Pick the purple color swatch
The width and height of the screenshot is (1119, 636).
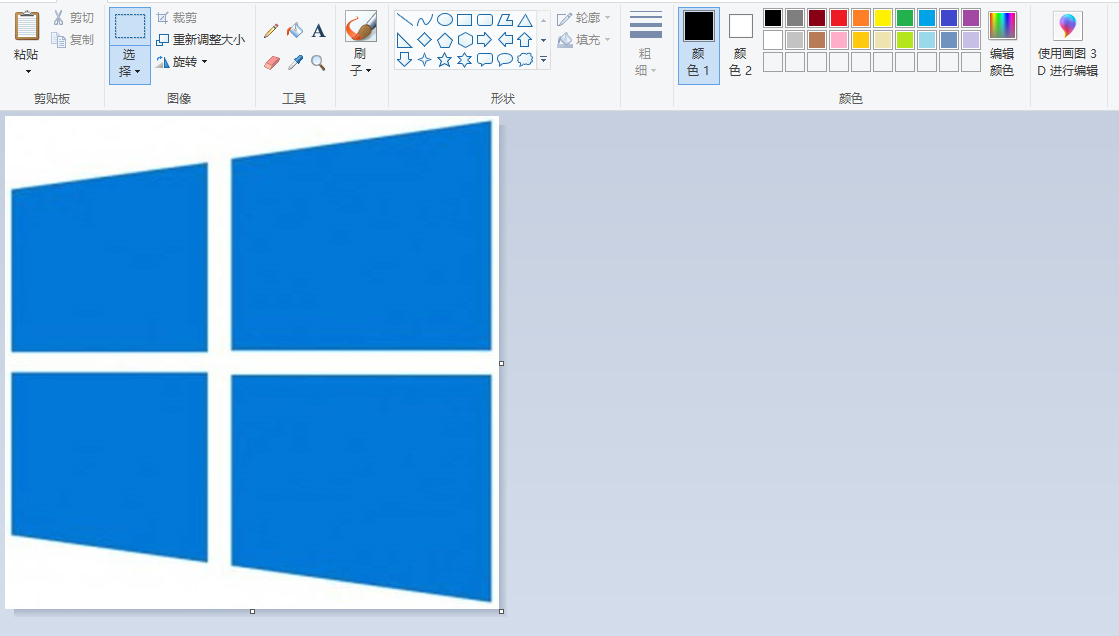click(x=971, y=18)
